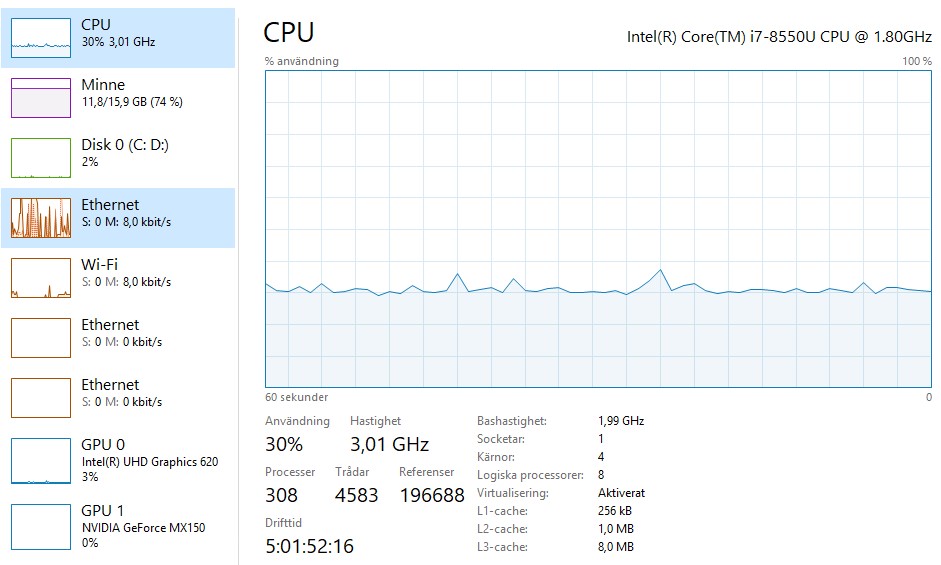Click the main CPU usage graph
Screen dimensions: 941x565
pos(598,228)
